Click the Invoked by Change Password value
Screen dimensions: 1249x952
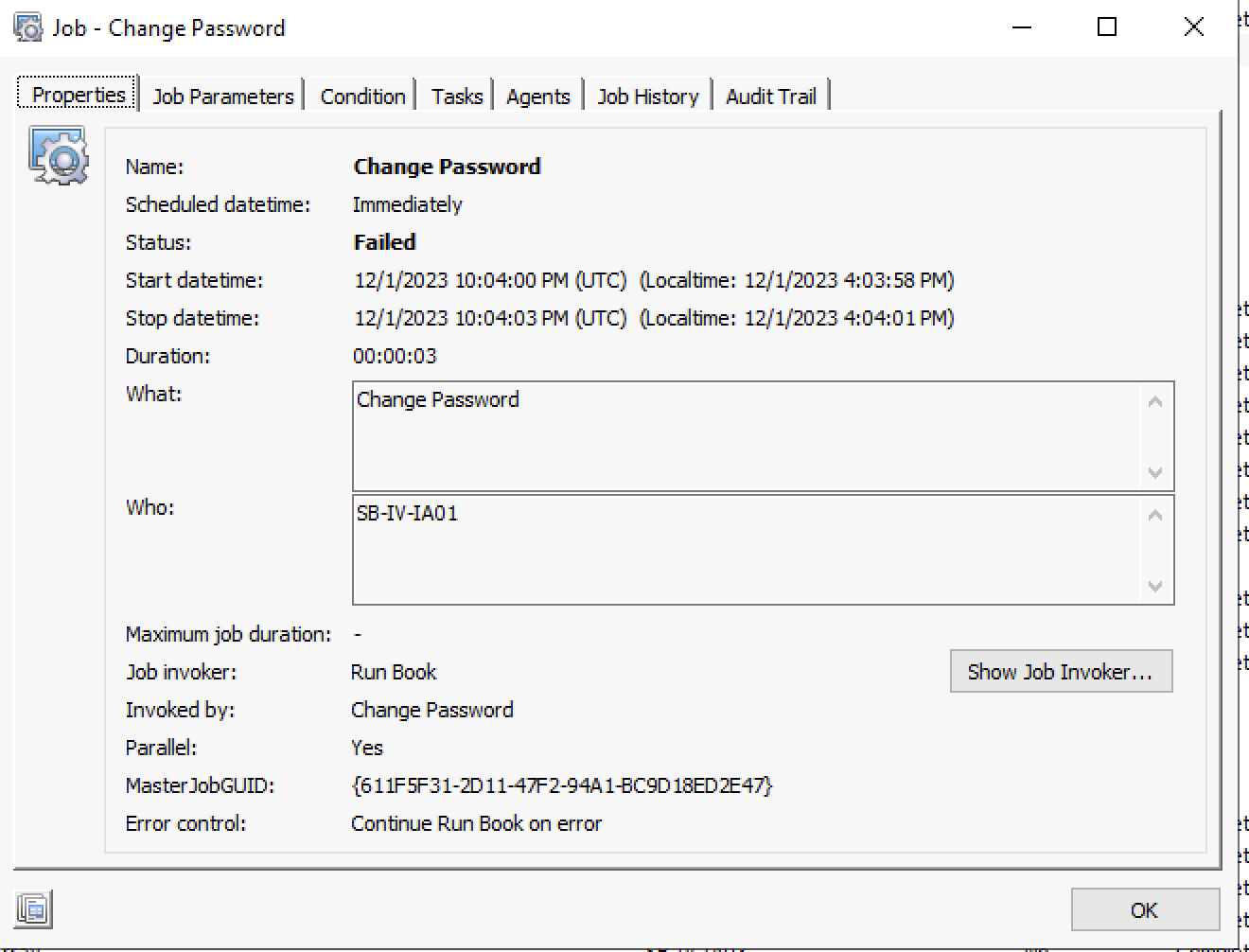tap(431, 710)
